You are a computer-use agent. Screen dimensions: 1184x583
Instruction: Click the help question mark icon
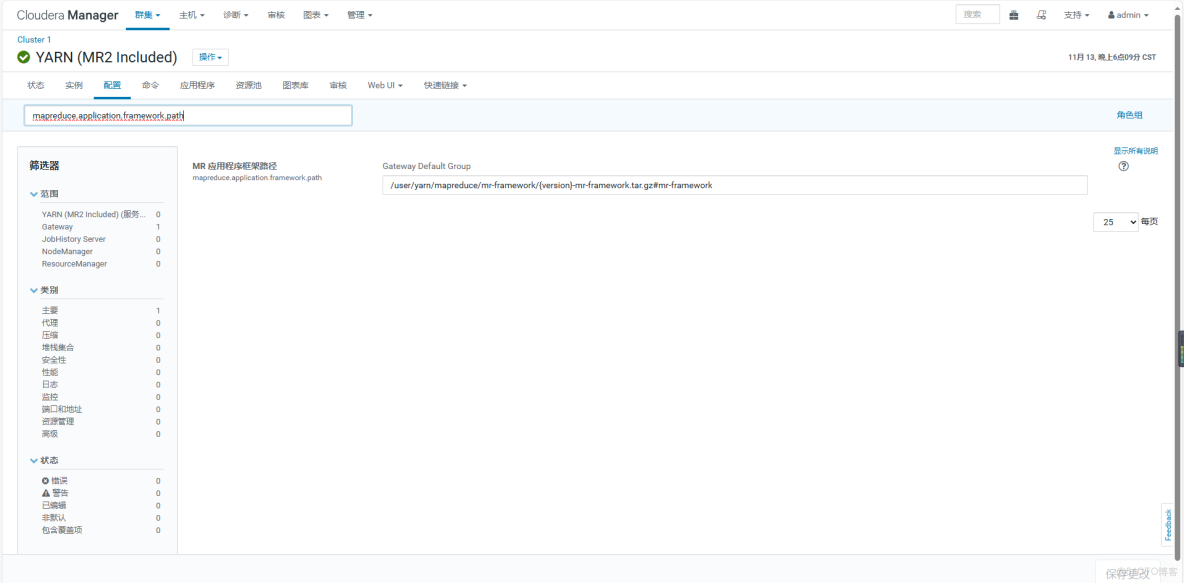tap(1123, 166)
